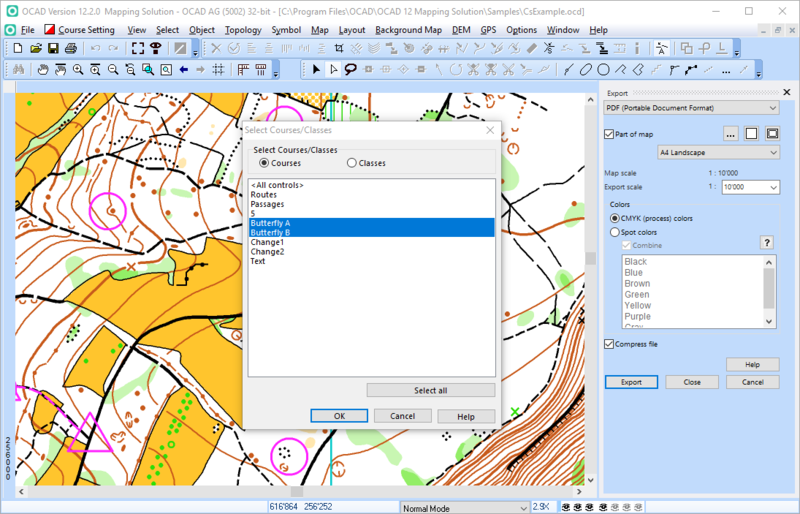Viewport: 800px width, 514px height.
Task: Click the New file icon
Action: [18, 48]
